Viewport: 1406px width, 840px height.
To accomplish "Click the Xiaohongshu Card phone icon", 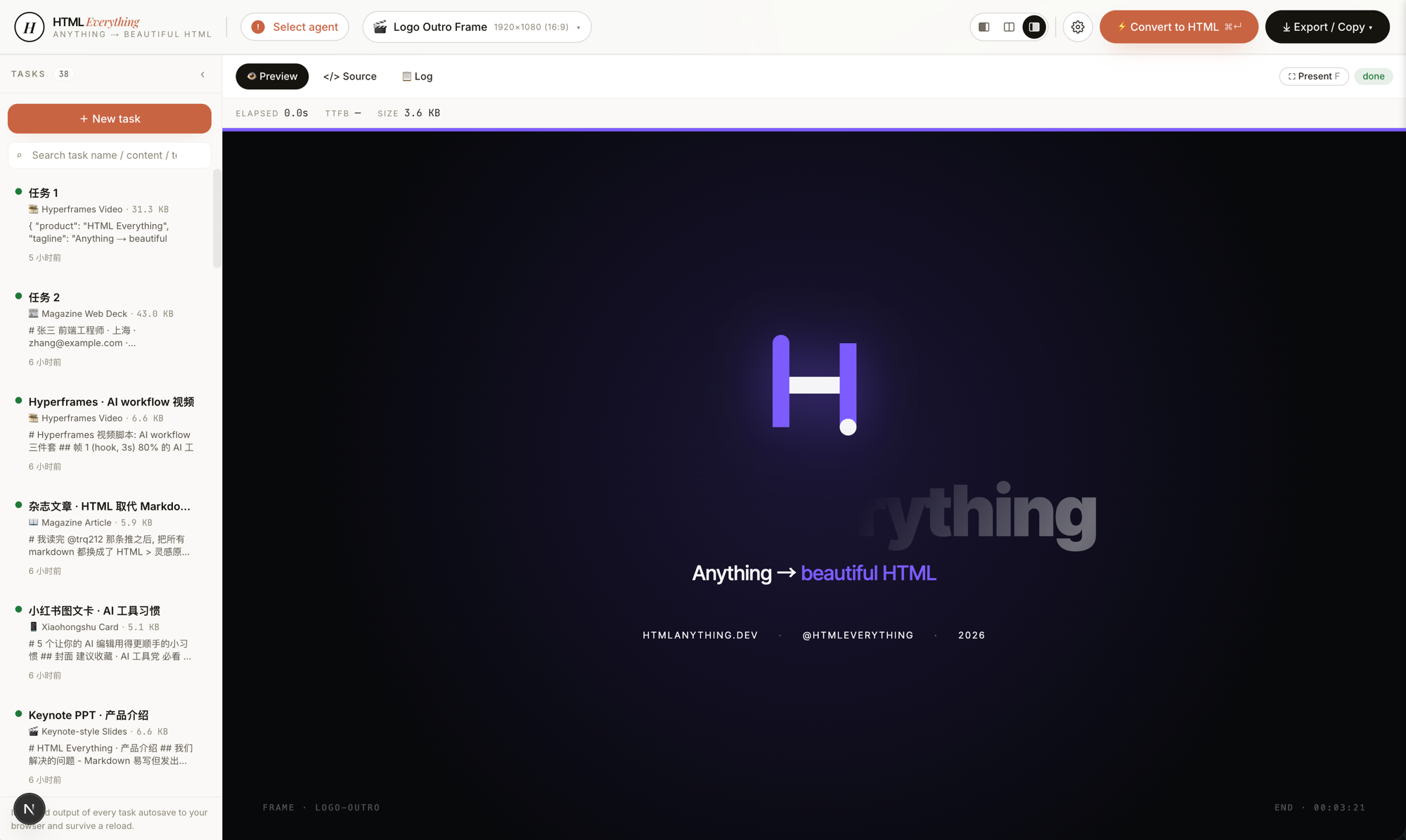I will 33,626.
